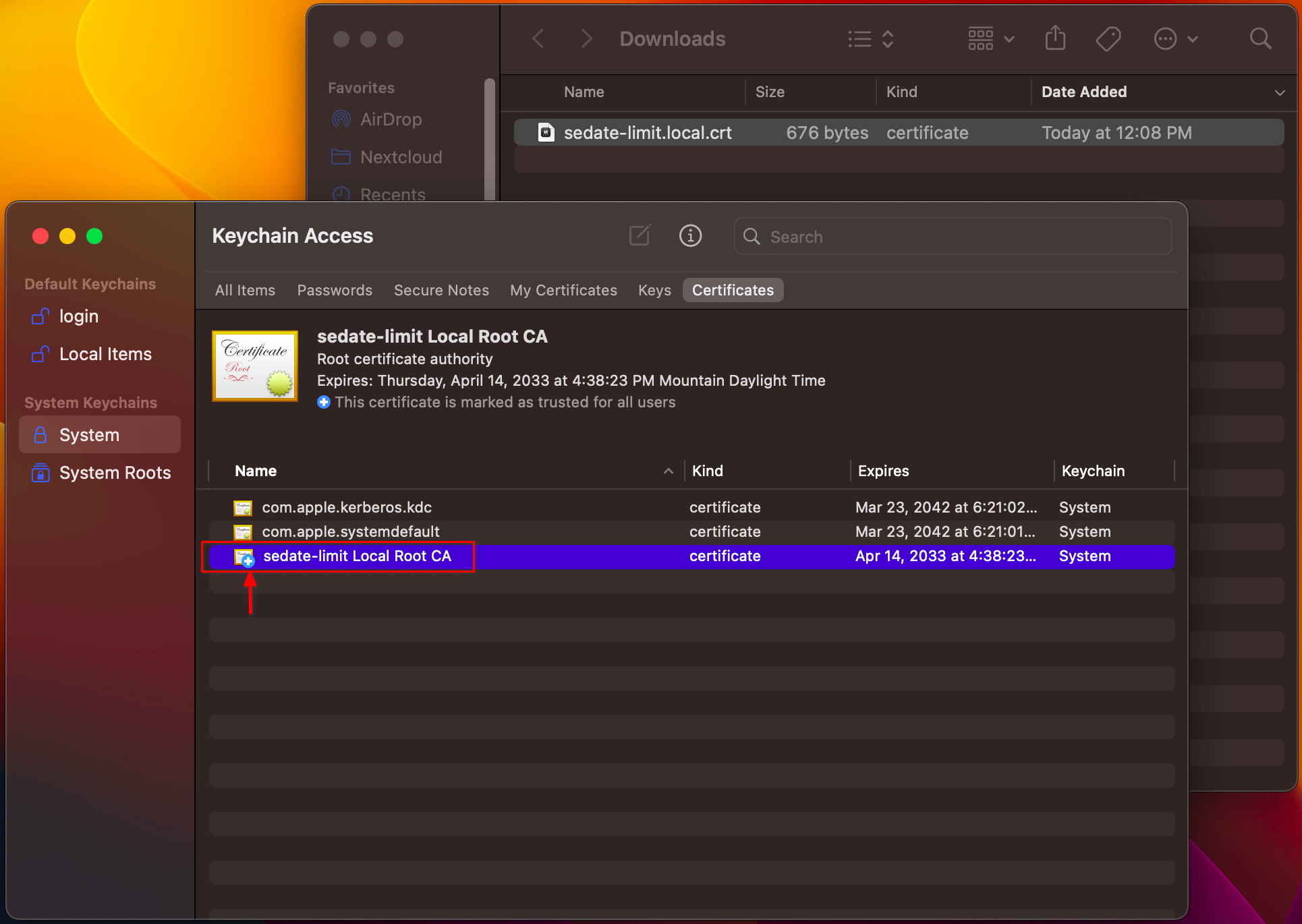Select the sedate-limit.local.crt file in Downloads
The height and width of the screenshot is (924, 1302).
pos(647,133)
